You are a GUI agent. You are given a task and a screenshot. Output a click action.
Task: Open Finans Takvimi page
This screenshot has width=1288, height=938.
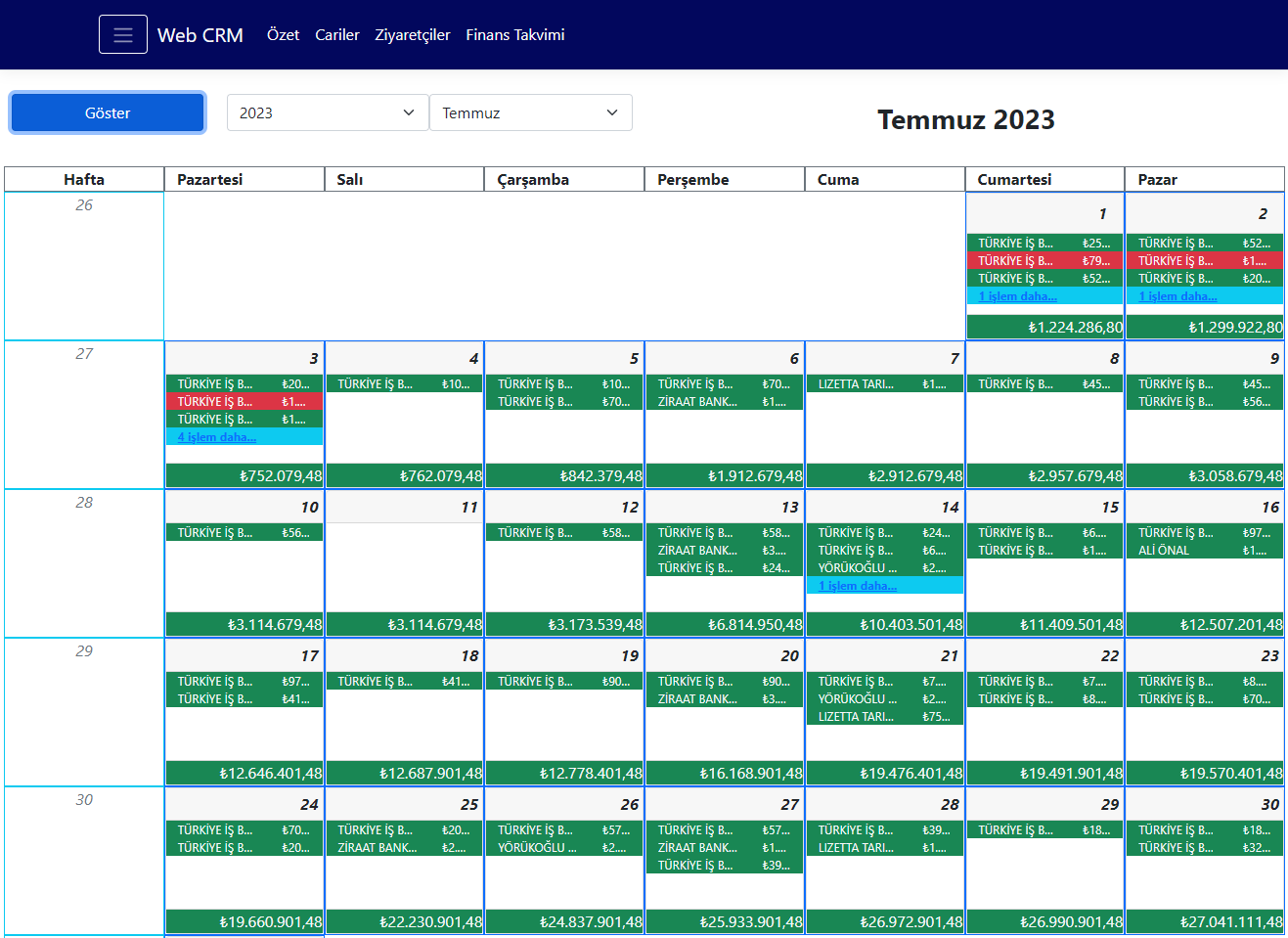[x=515, y=34]
